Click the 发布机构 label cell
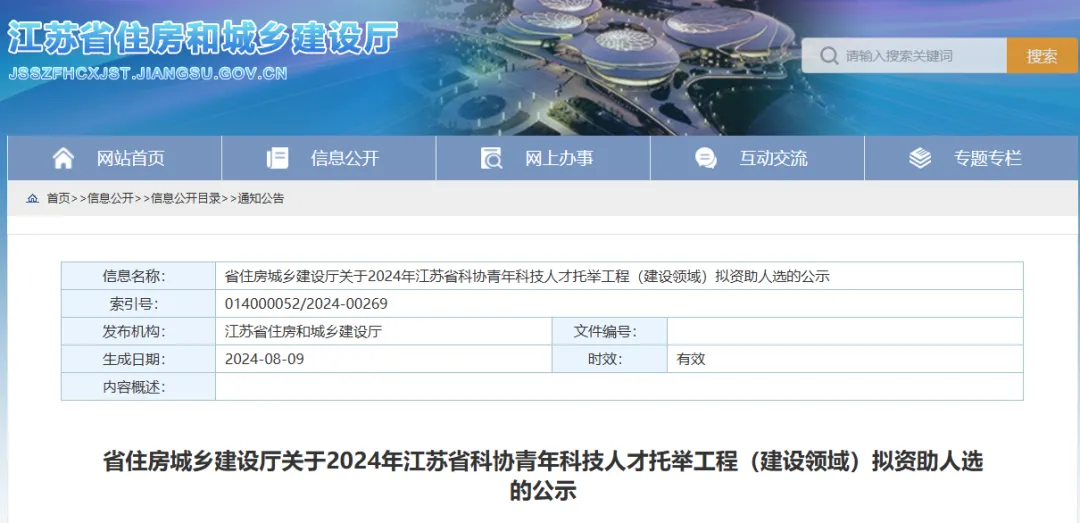The image size is (1080, 523). click(138, 331)
